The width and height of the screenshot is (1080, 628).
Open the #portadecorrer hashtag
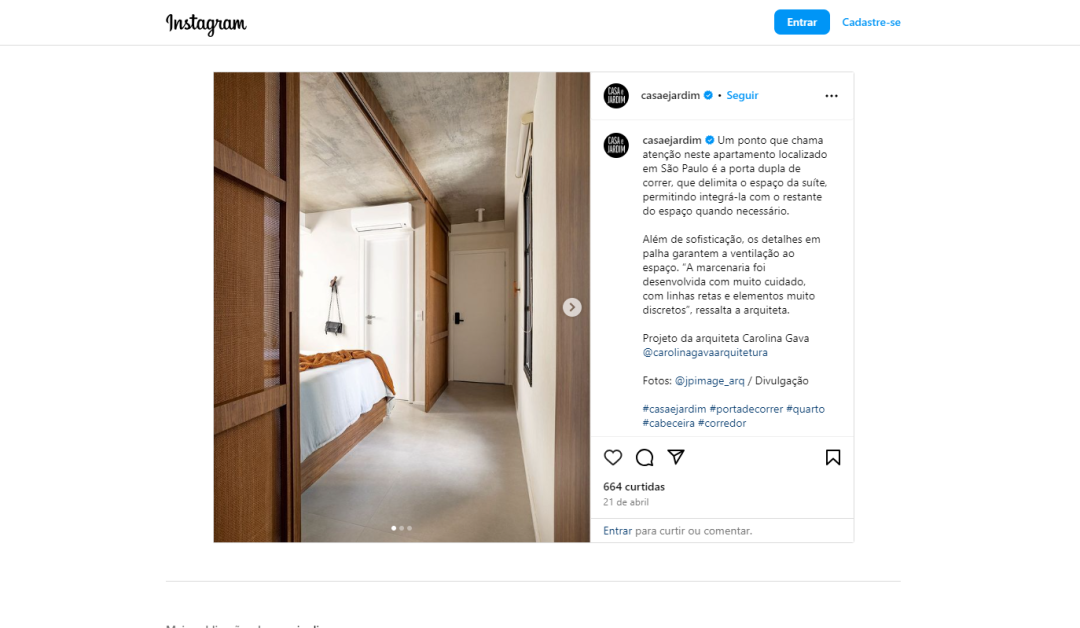pos(746,408)
